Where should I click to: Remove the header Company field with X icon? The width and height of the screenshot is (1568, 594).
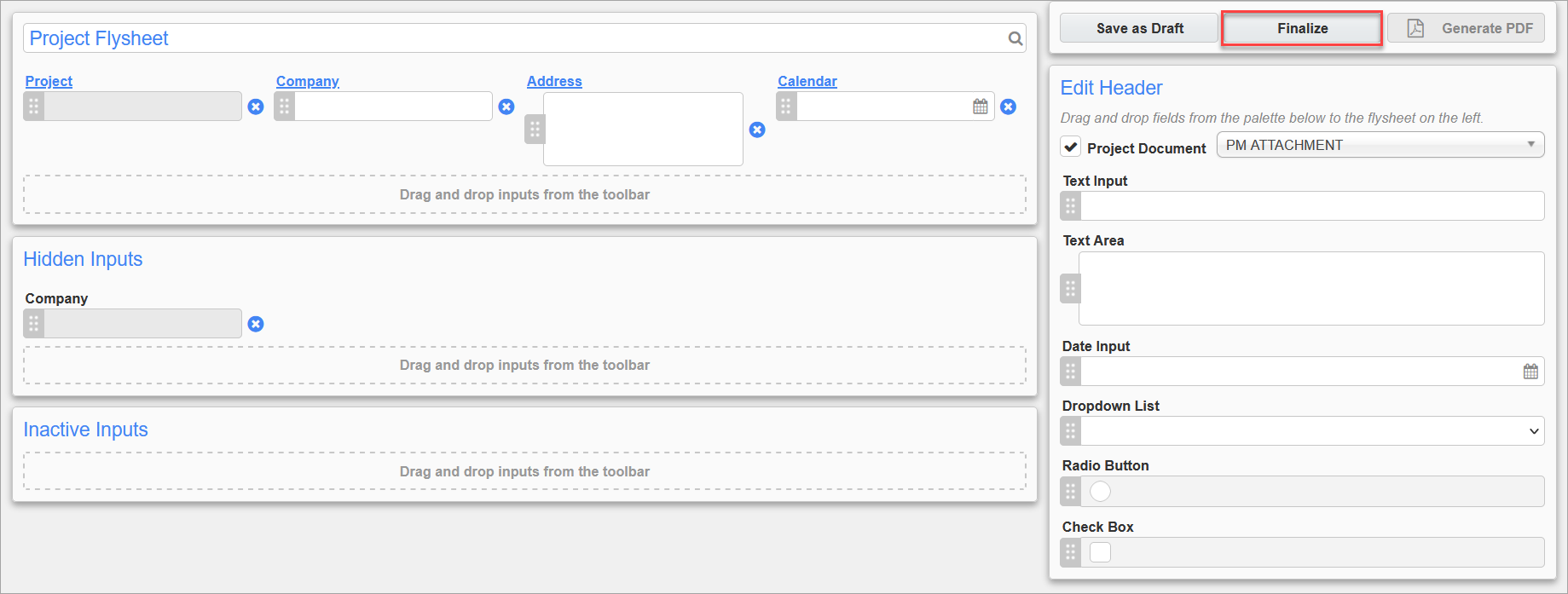506,107
